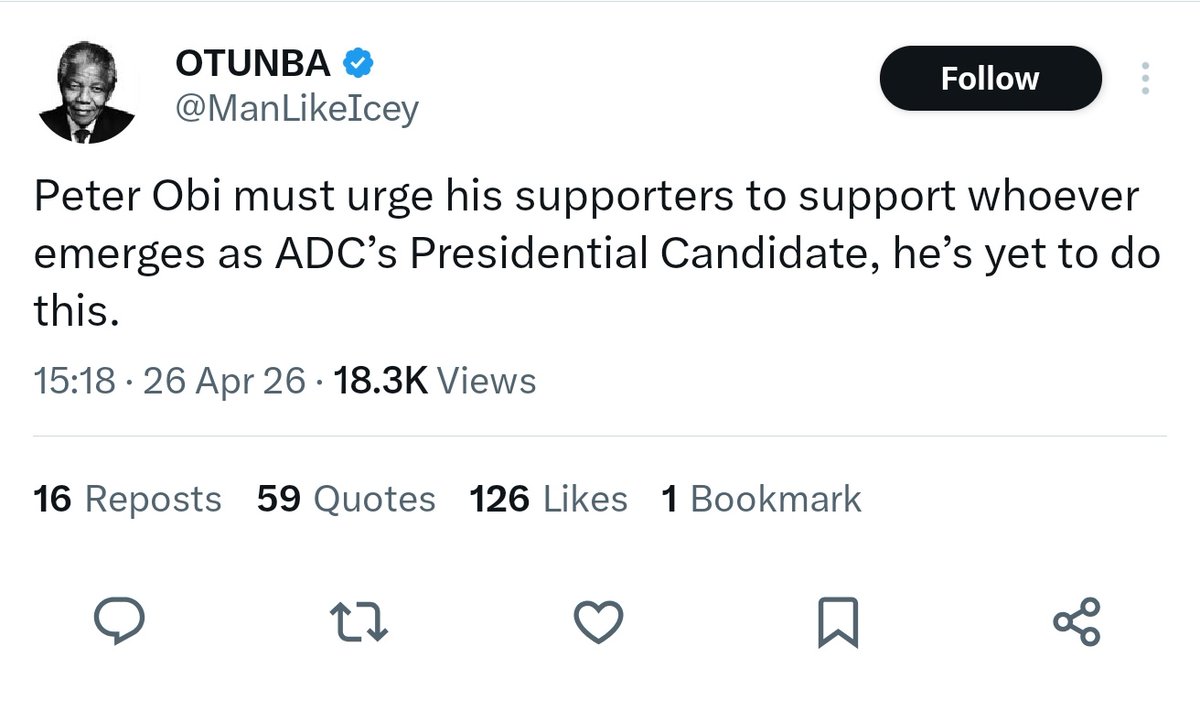Open the three-dot more options menu
The image size is (1200, 722).
(x=1146, y=78)
